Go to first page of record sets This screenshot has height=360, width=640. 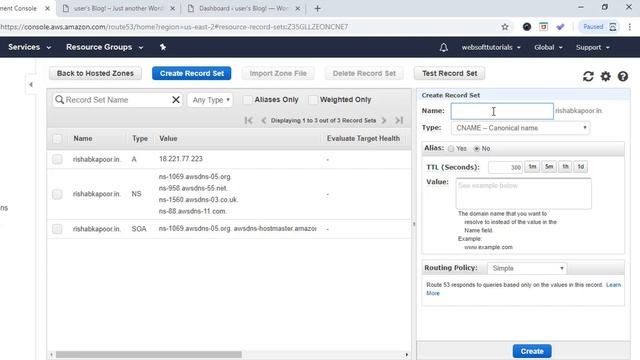pos(248,120)
